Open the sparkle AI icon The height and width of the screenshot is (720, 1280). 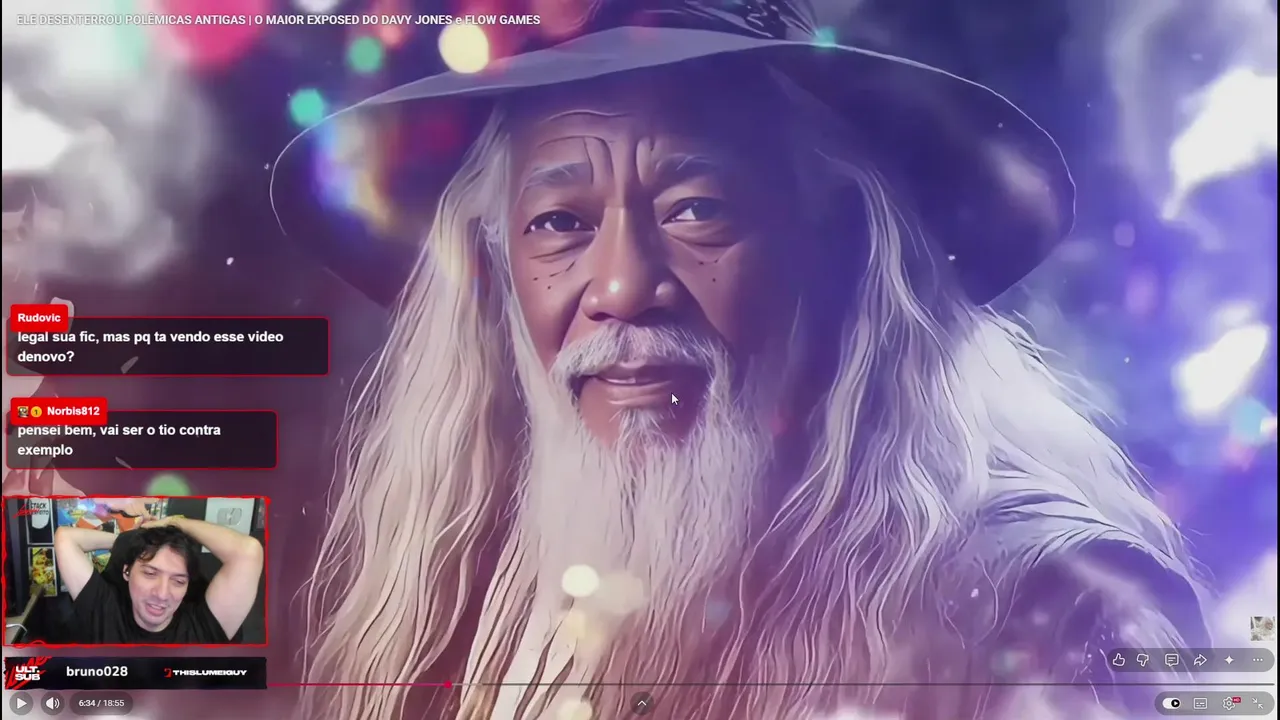(1229, 660)
